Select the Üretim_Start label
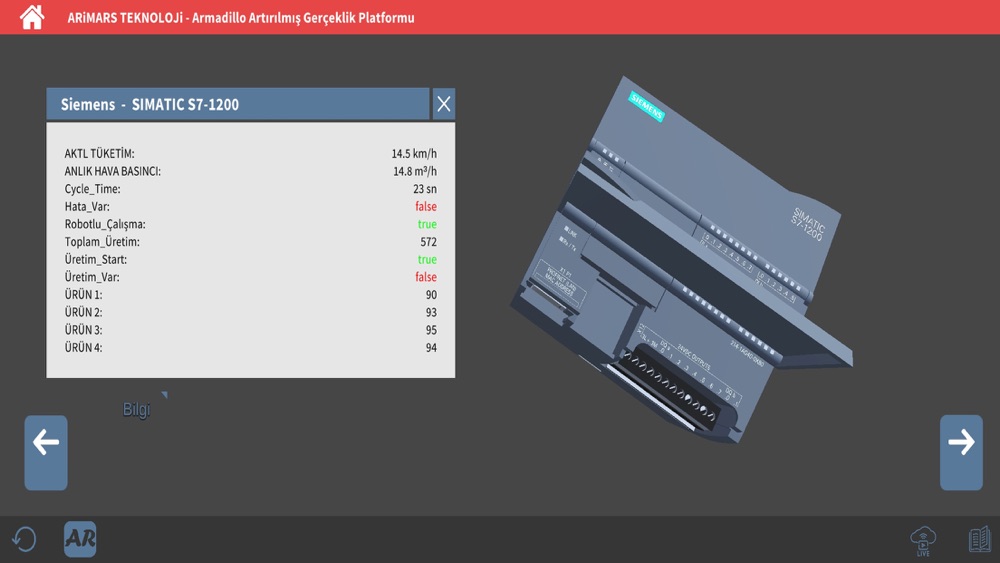Image resolution: width=1000 pixels, height=563 pixels. [x=96, y=260]
